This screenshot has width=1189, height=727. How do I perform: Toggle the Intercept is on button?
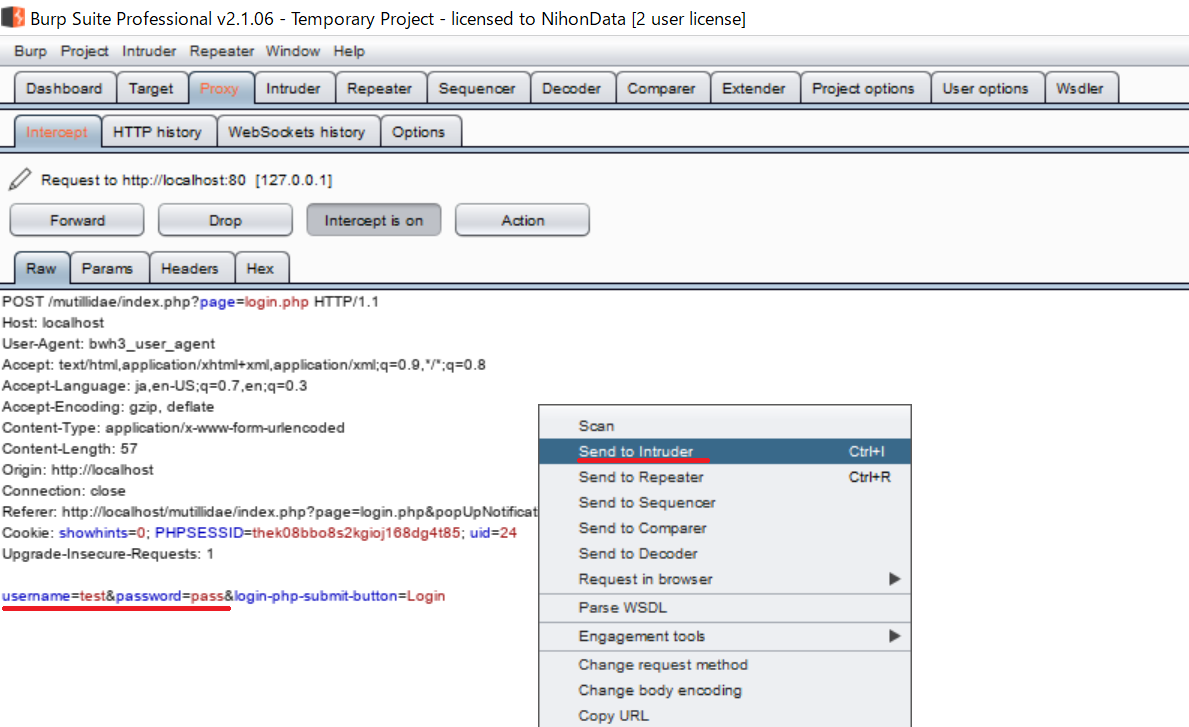(373, 221)
